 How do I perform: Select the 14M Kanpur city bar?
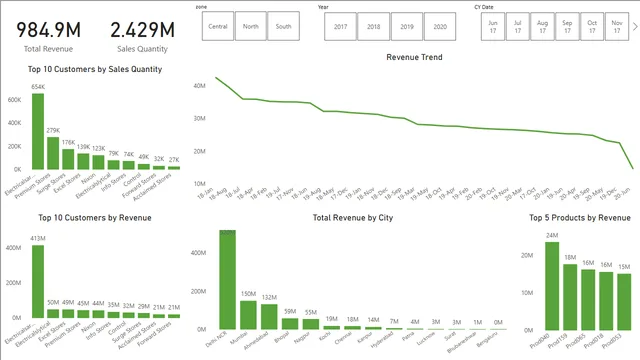[373, 328]
